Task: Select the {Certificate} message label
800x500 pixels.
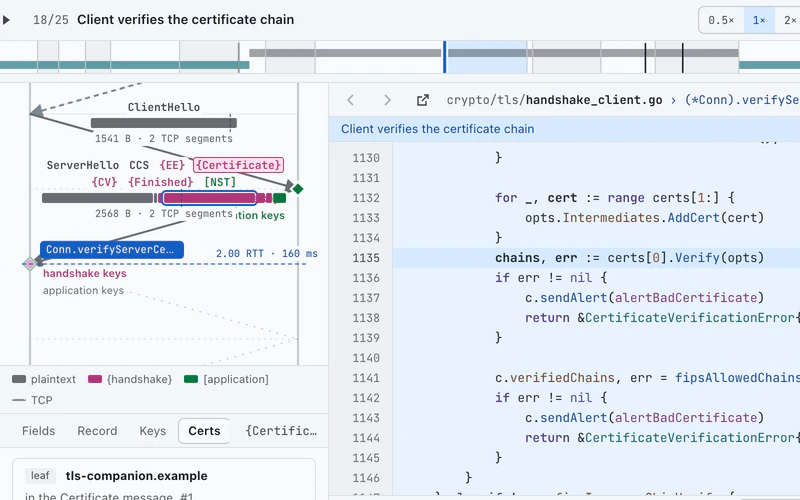Action: 238,165
